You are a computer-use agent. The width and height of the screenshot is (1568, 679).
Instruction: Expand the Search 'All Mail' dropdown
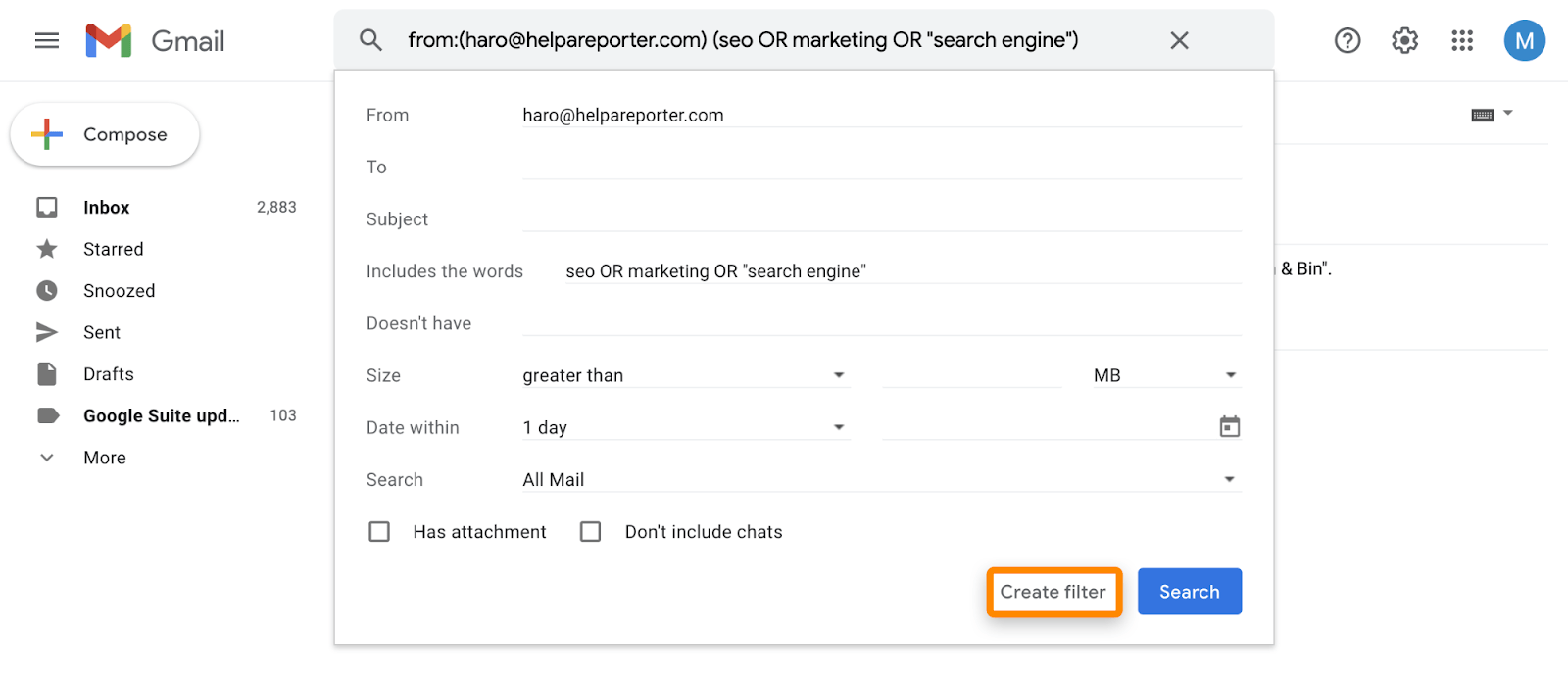tap(1230, 479)
